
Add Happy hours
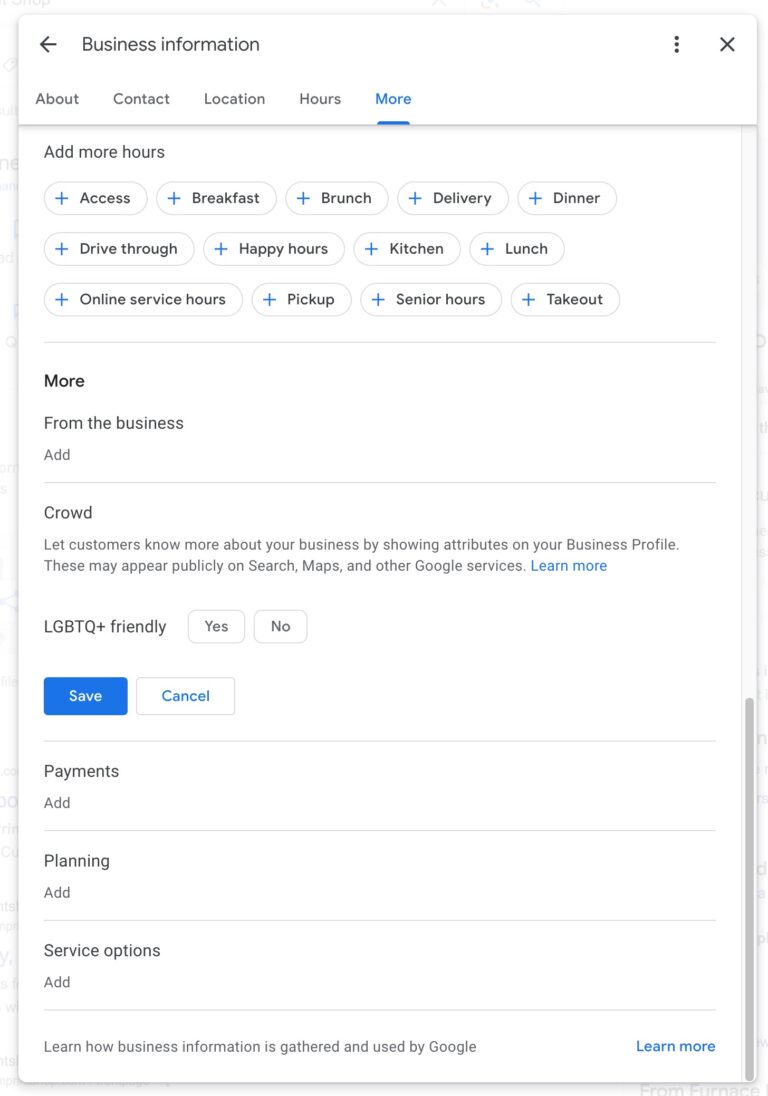(274, 249)
